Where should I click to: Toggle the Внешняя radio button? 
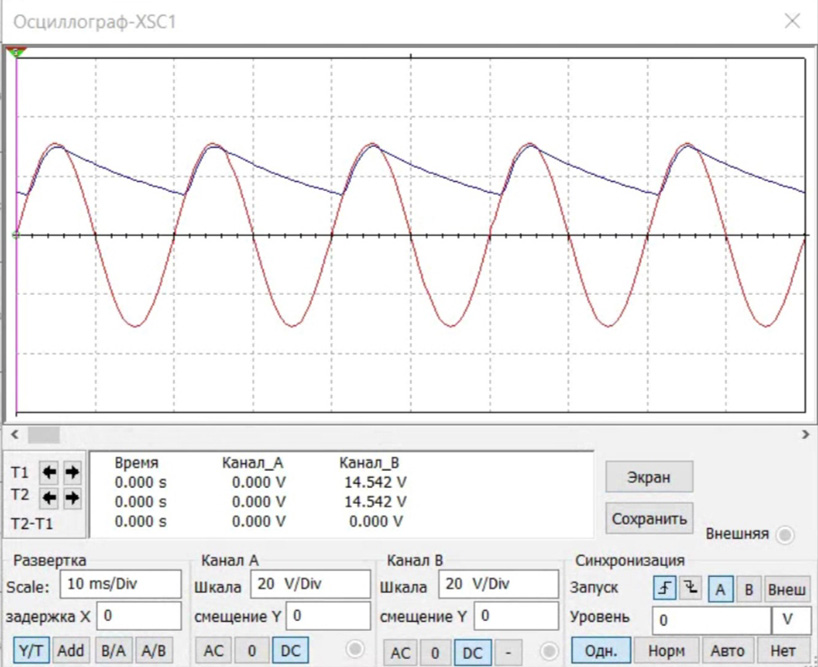click(x=784, y=535)
